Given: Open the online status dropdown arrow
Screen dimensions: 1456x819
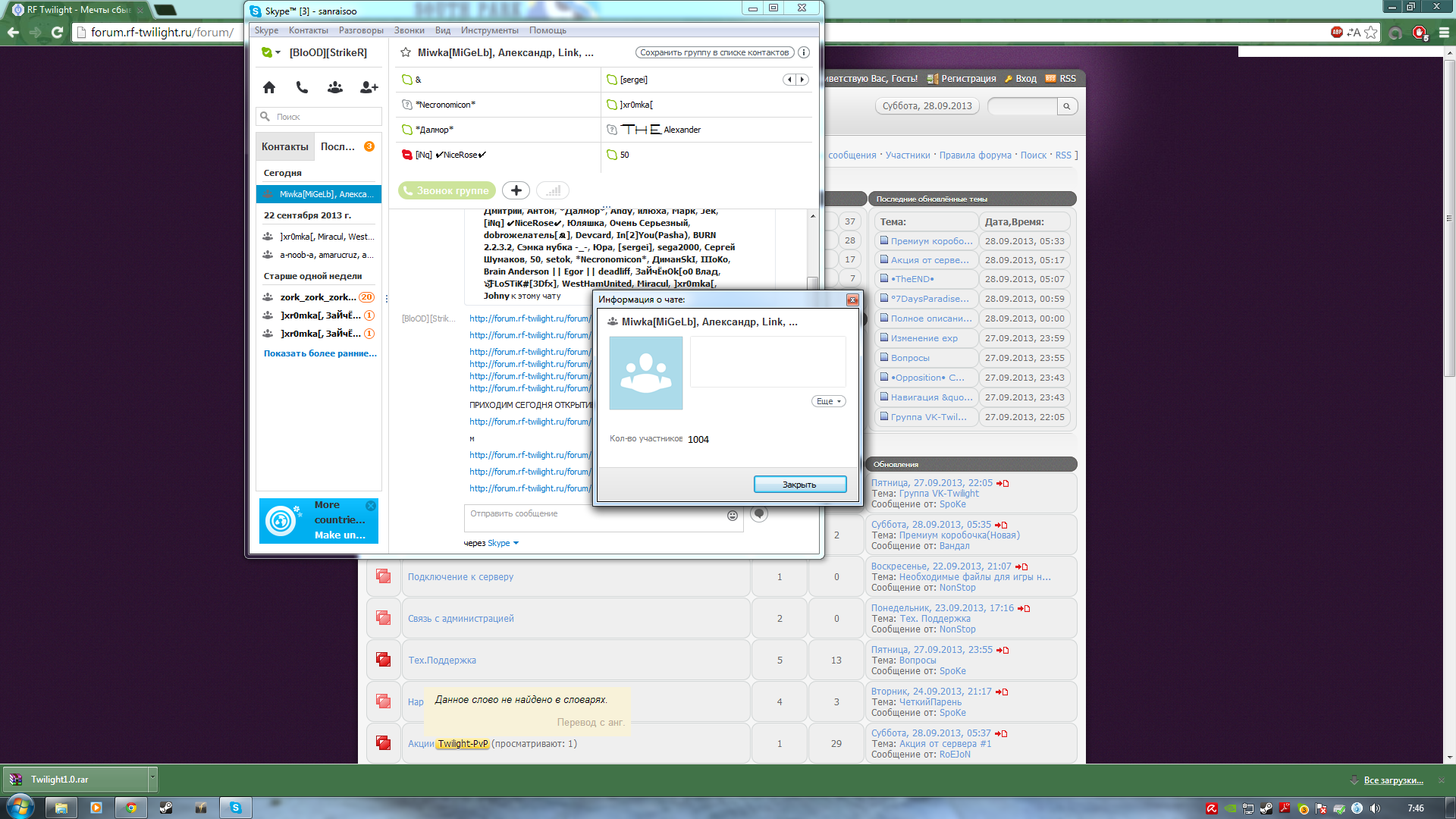Looking at the screenshot, I should [x=278, y=52].
